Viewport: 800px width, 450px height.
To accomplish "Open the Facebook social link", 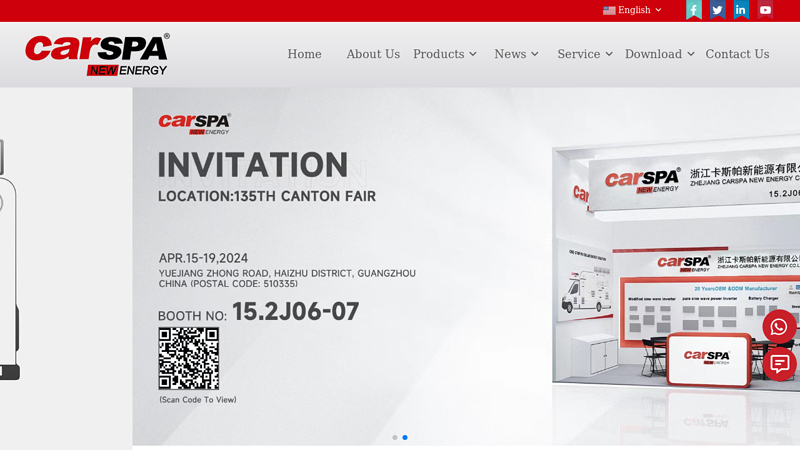I will [693, 10].
